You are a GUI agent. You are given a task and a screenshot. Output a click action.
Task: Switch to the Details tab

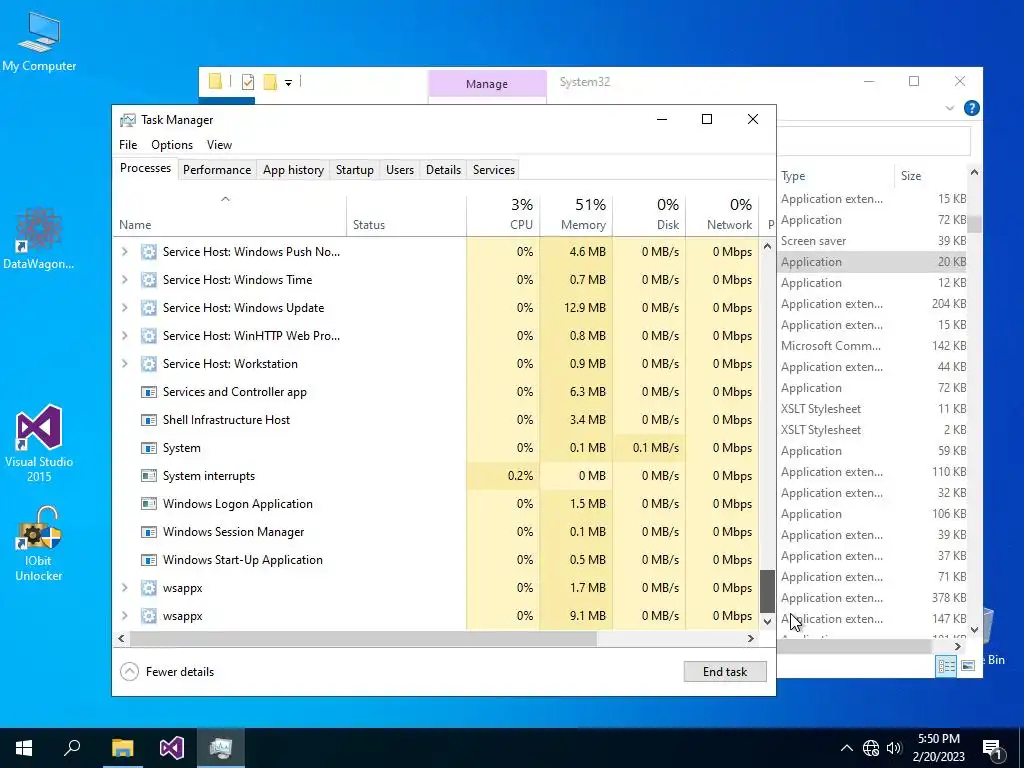pos(443,170)
